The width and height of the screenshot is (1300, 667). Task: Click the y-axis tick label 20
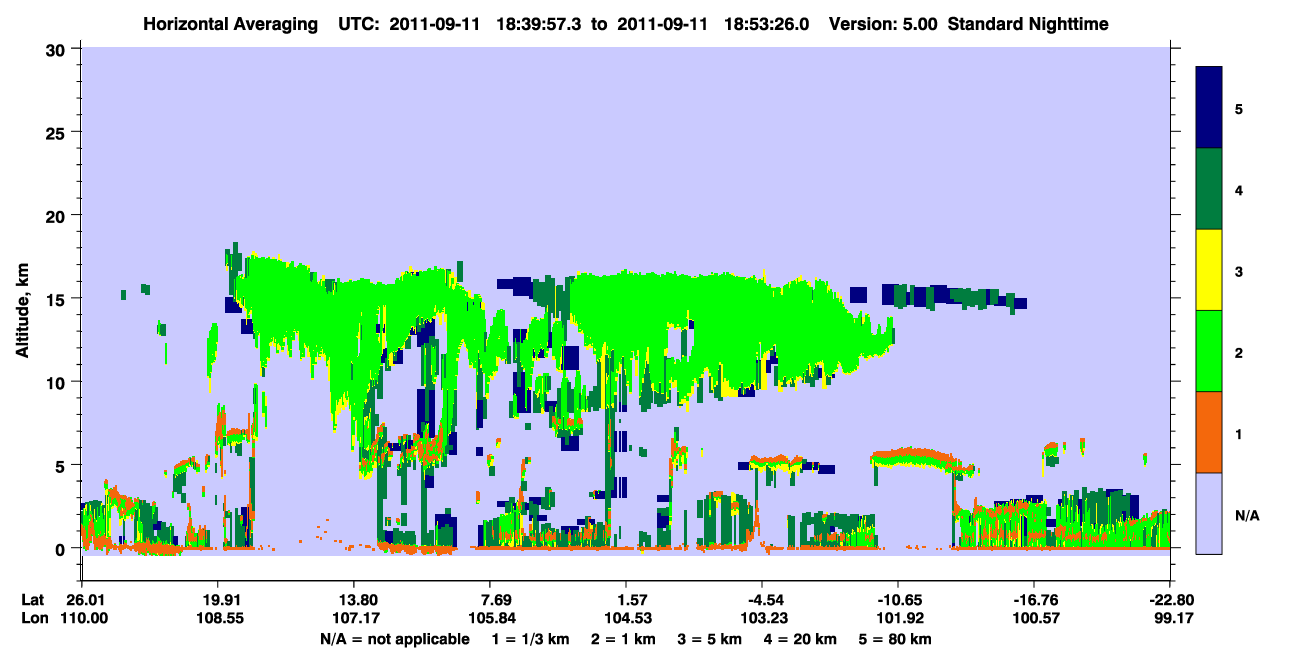pyautogui.click(x=58, y=215)
